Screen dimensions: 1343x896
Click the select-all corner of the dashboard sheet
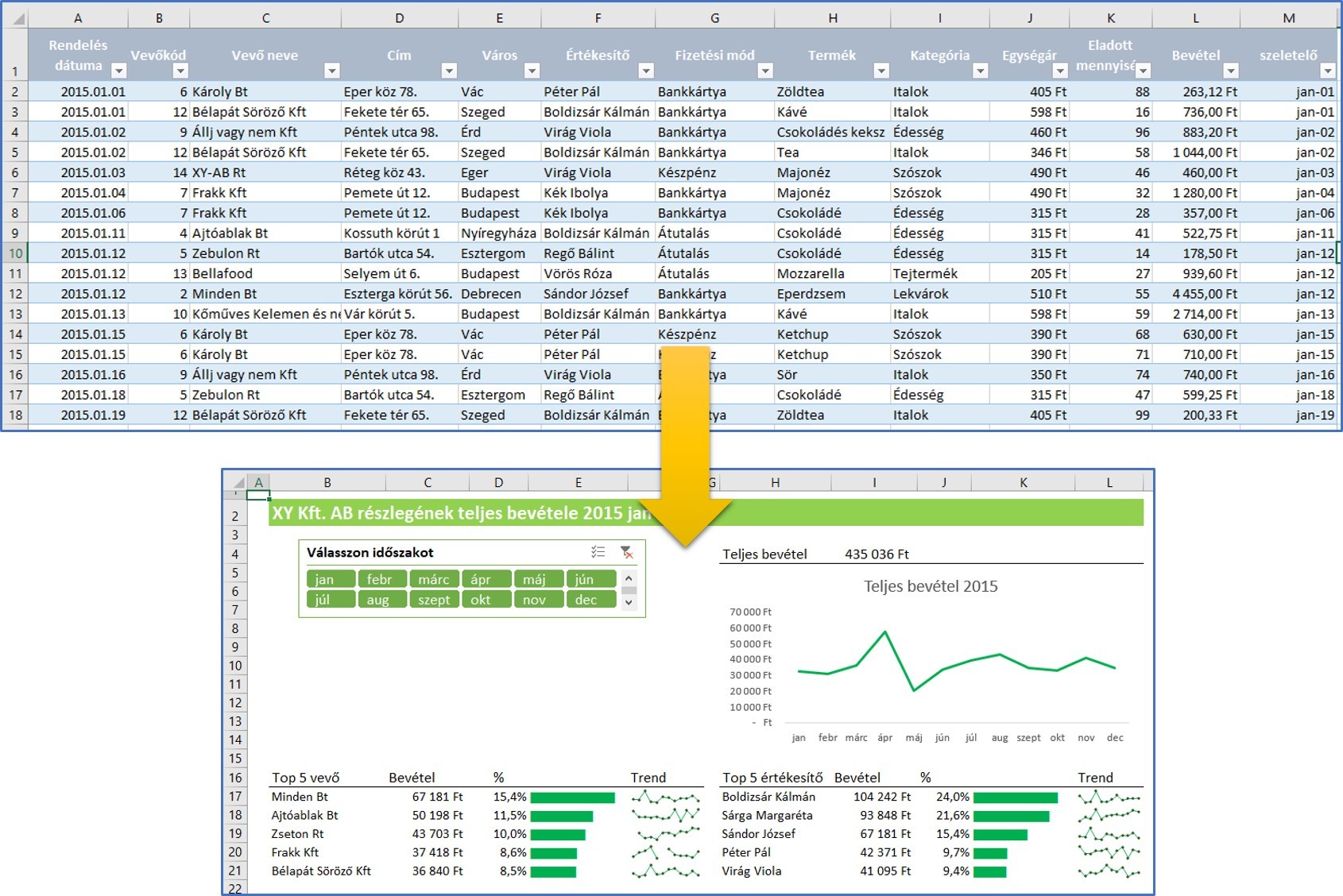tap(236, 482)
